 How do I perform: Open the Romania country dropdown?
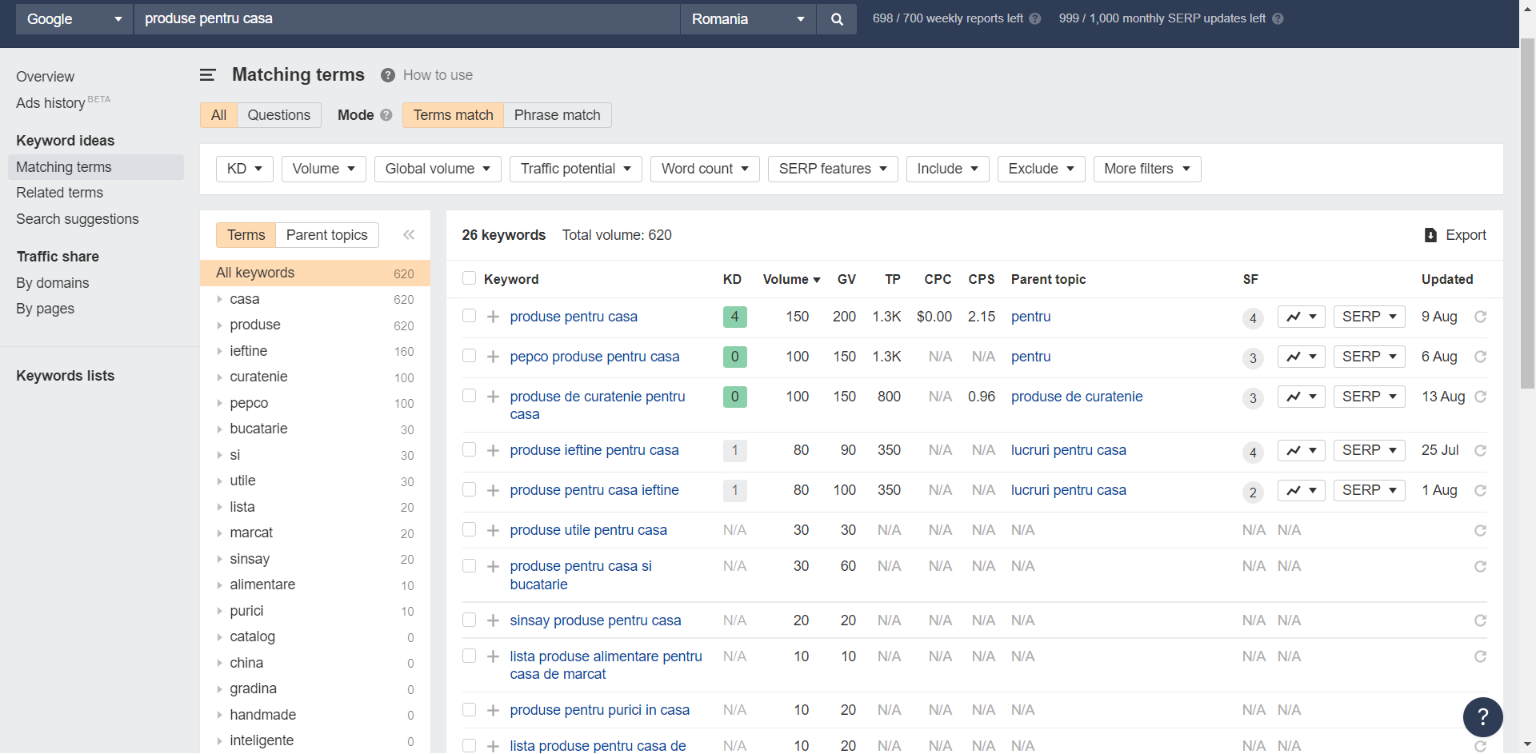748,19
